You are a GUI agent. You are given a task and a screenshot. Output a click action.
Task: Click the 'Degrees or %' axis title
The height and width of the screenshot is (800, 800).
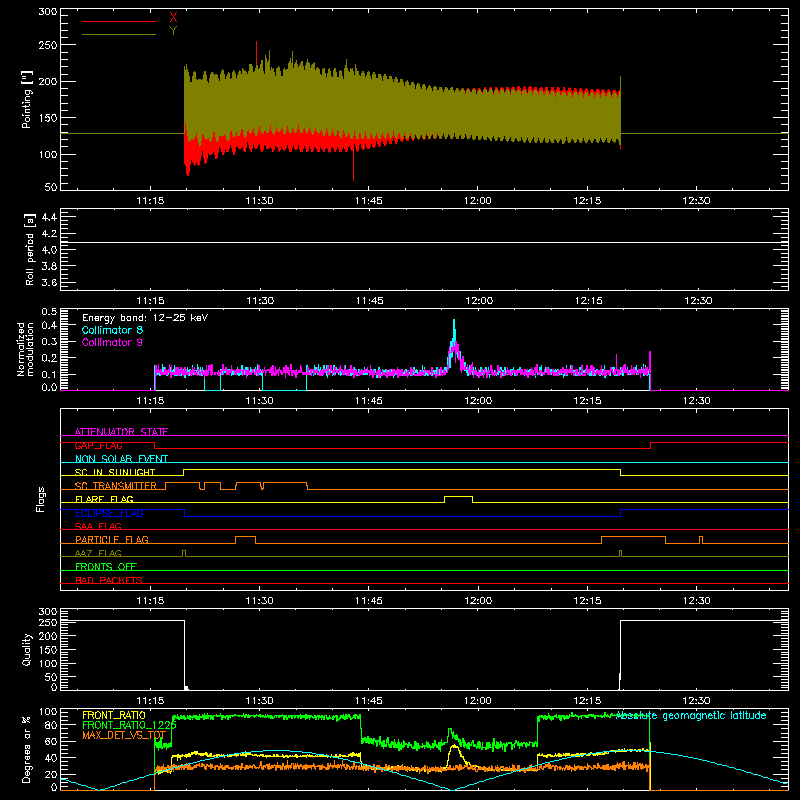26,749
